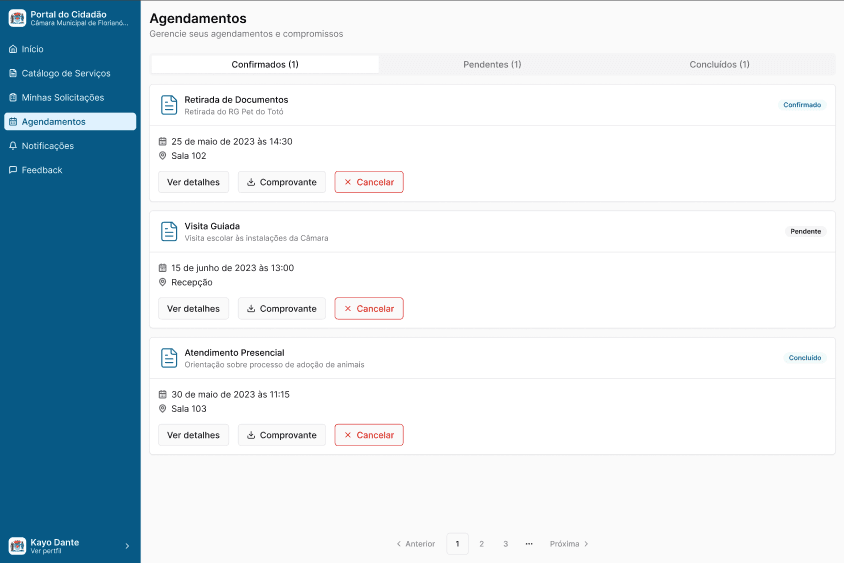This screenshot has height=563, width=844.
Task: Open Catálogo de Serviços in sidebar
Action: click(x=70, y=73)
